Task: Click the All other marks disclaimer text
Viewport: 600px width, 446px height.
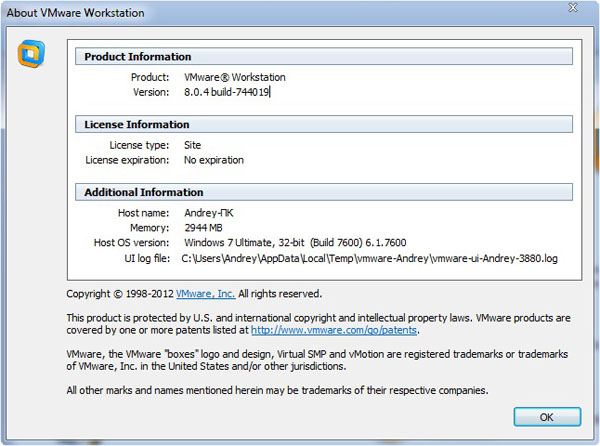Action: tap(277, 389)
